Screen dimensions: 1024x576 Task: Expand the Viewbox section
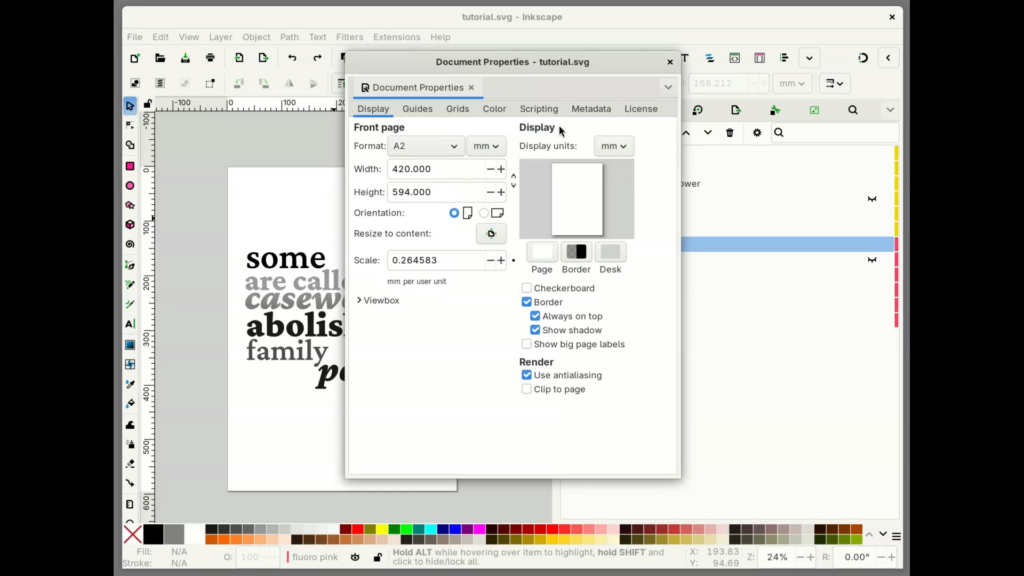coord(378,300)
